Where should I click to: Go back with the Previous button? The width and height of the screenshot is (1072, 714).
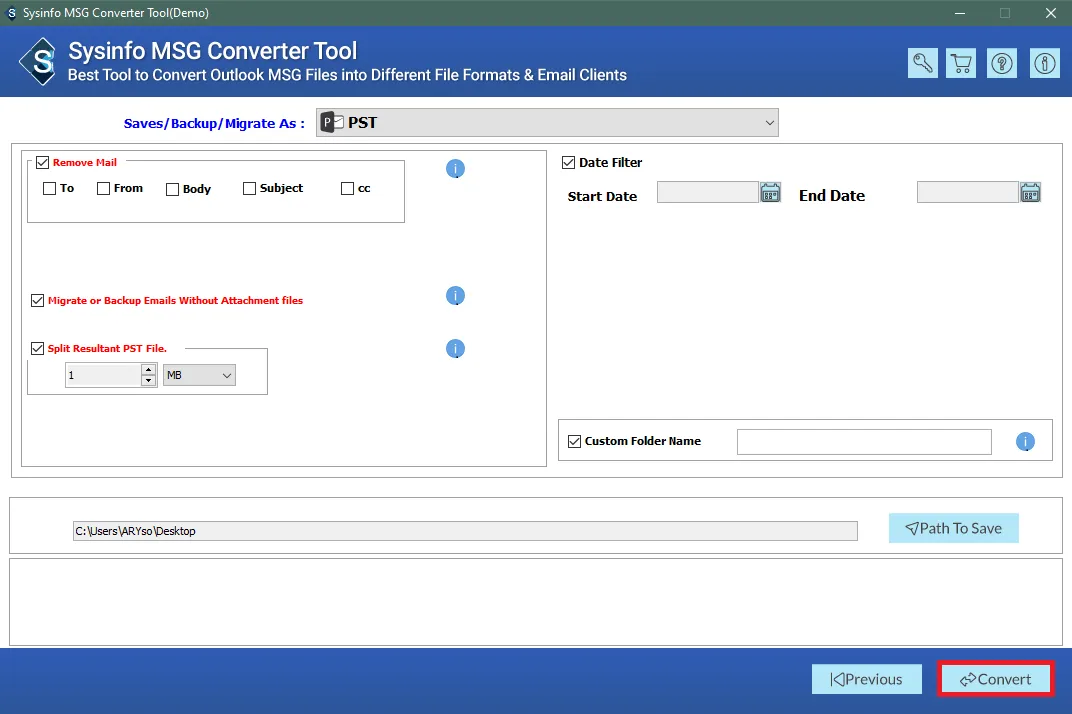866,679
